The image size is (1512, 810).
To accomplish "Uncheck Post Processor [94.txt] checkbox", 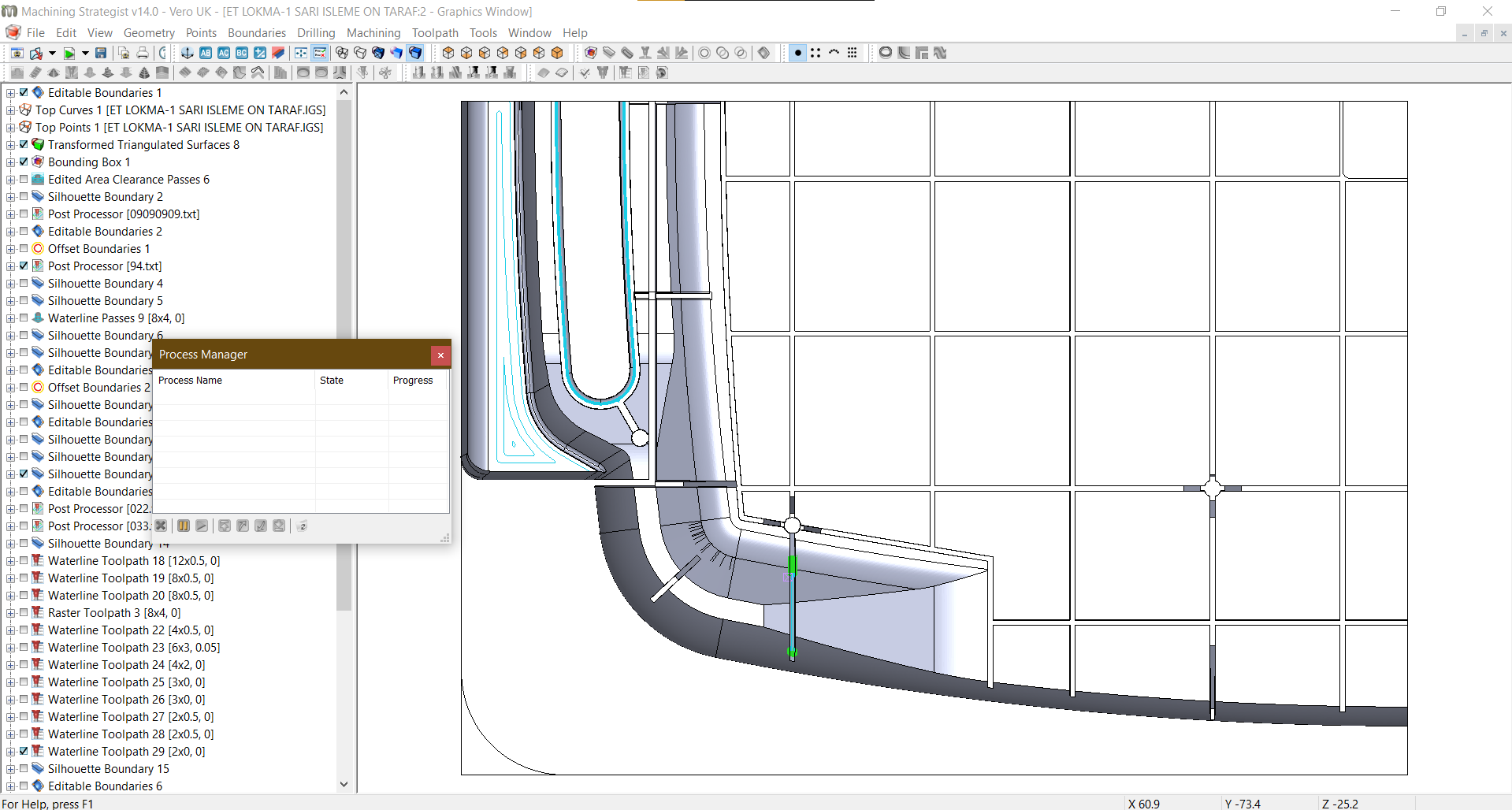I will tap(24, 266).
